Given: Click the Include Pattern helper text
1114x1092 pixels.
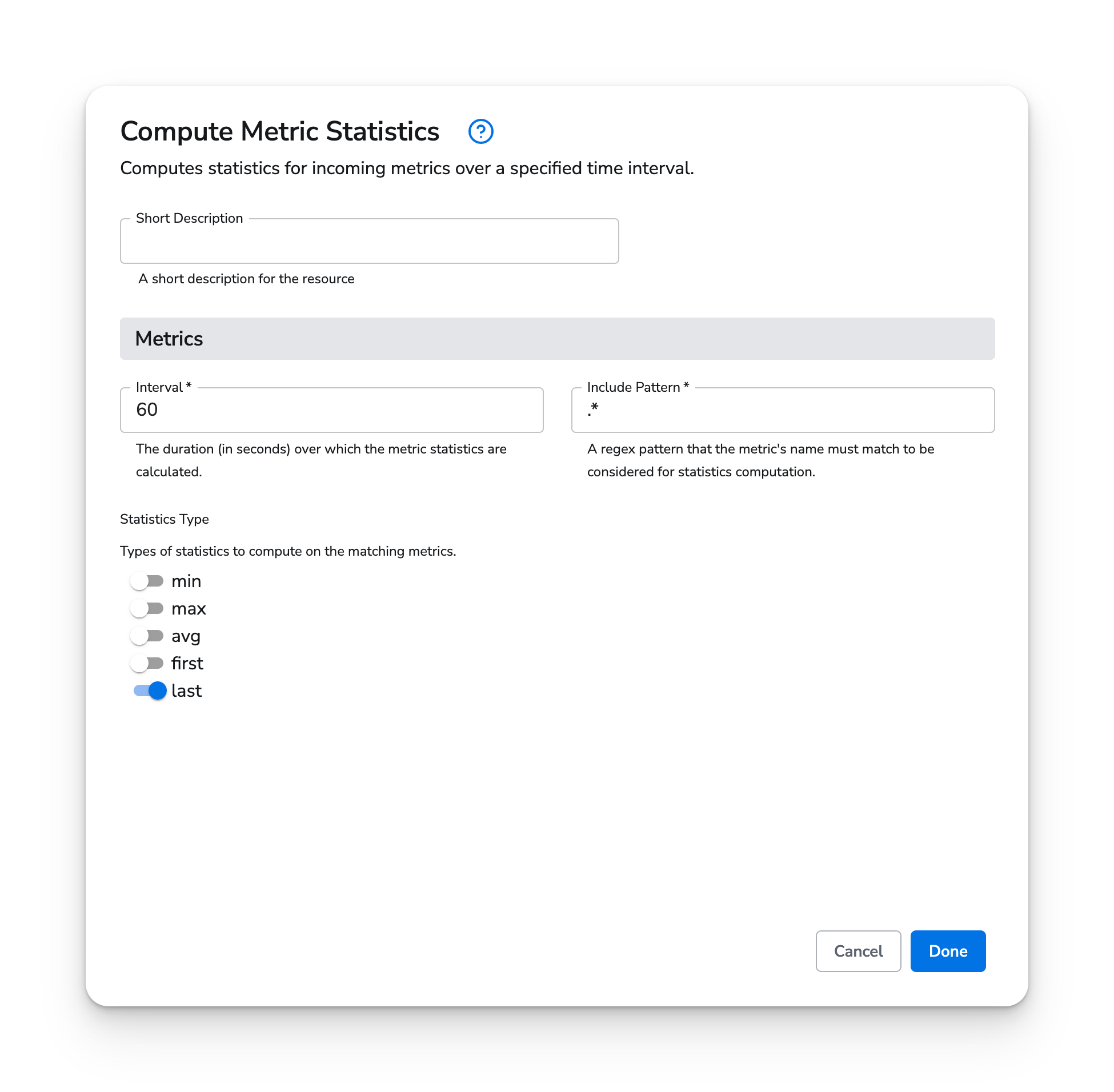Looking at the screenshot, I should click(760, 459).
